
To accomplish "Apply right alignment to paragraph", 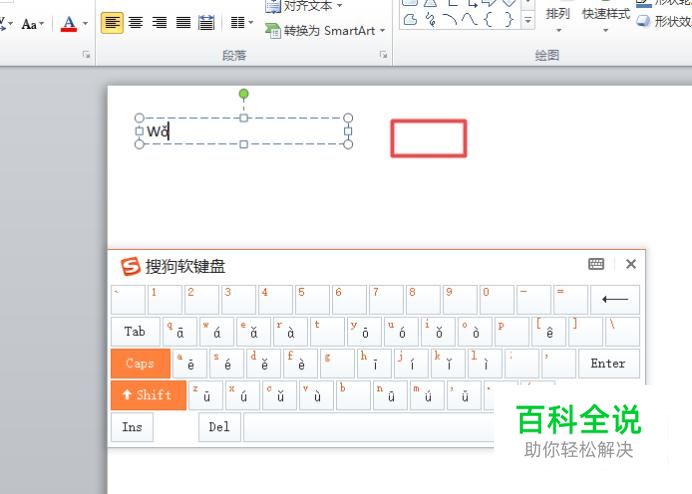I will click(x=159, y=22).
